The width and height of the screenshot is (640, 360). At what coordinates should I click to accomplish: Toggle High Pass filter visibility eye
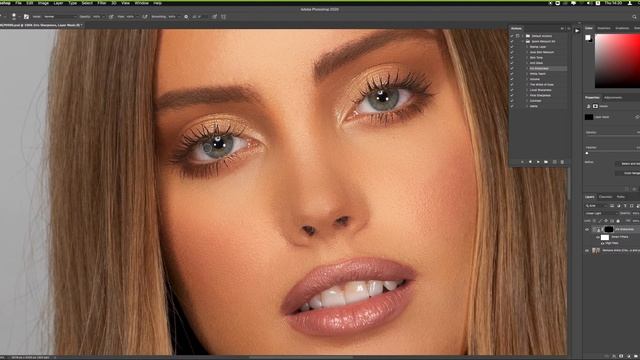click(602, 243)
